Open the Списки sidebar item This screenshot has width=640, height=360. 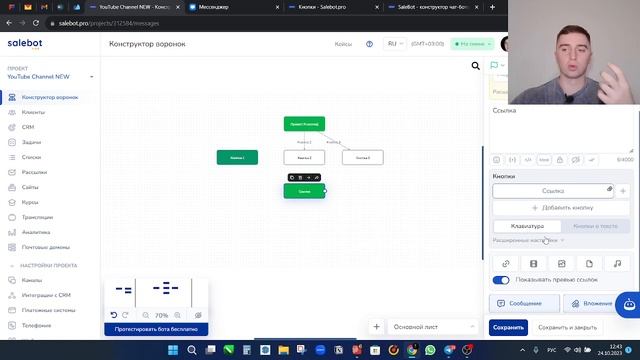31,157
